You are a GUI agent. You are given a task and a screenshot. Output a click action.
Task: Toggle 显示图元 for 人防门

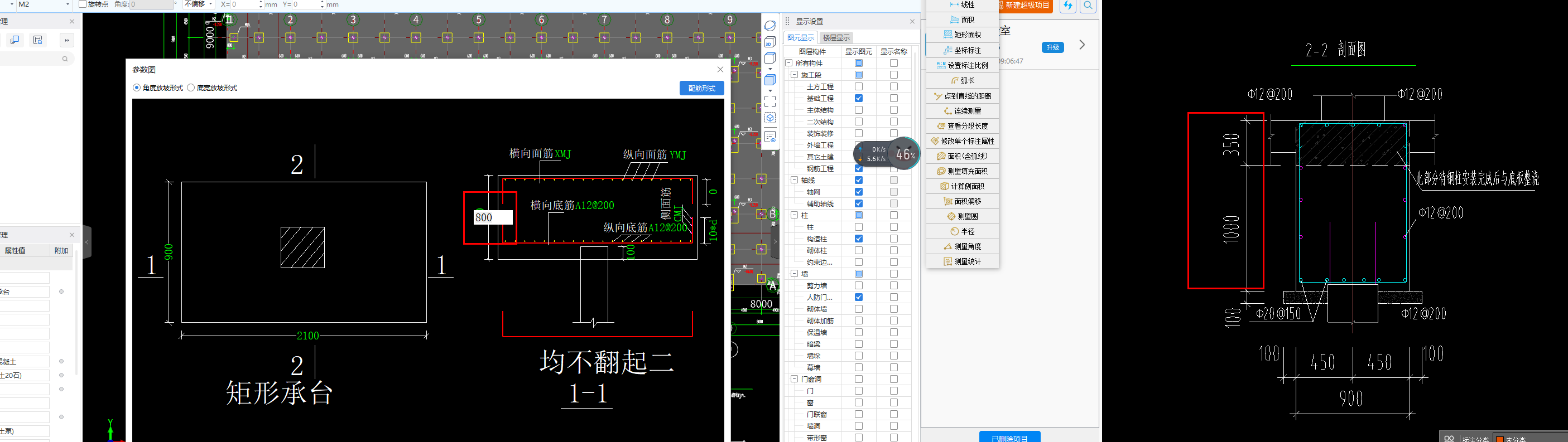pyautogui.click(x=858, y=297)
